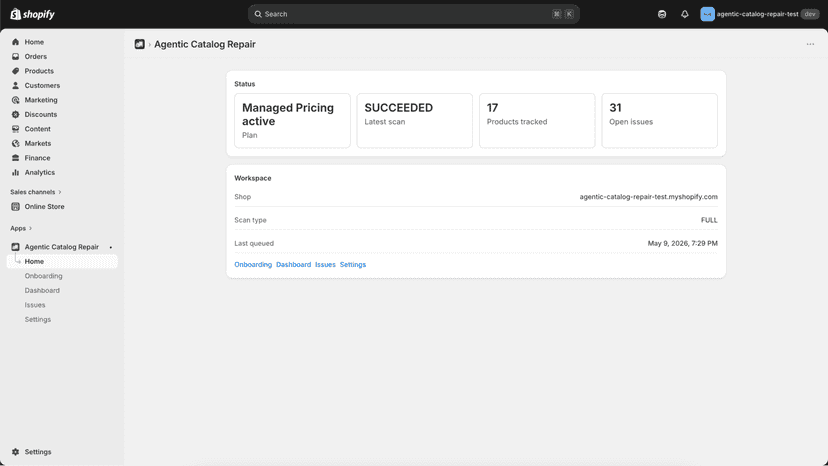Open the Products section
The height and width of the screenshot is (466, 828).
[x=39, y=71]
